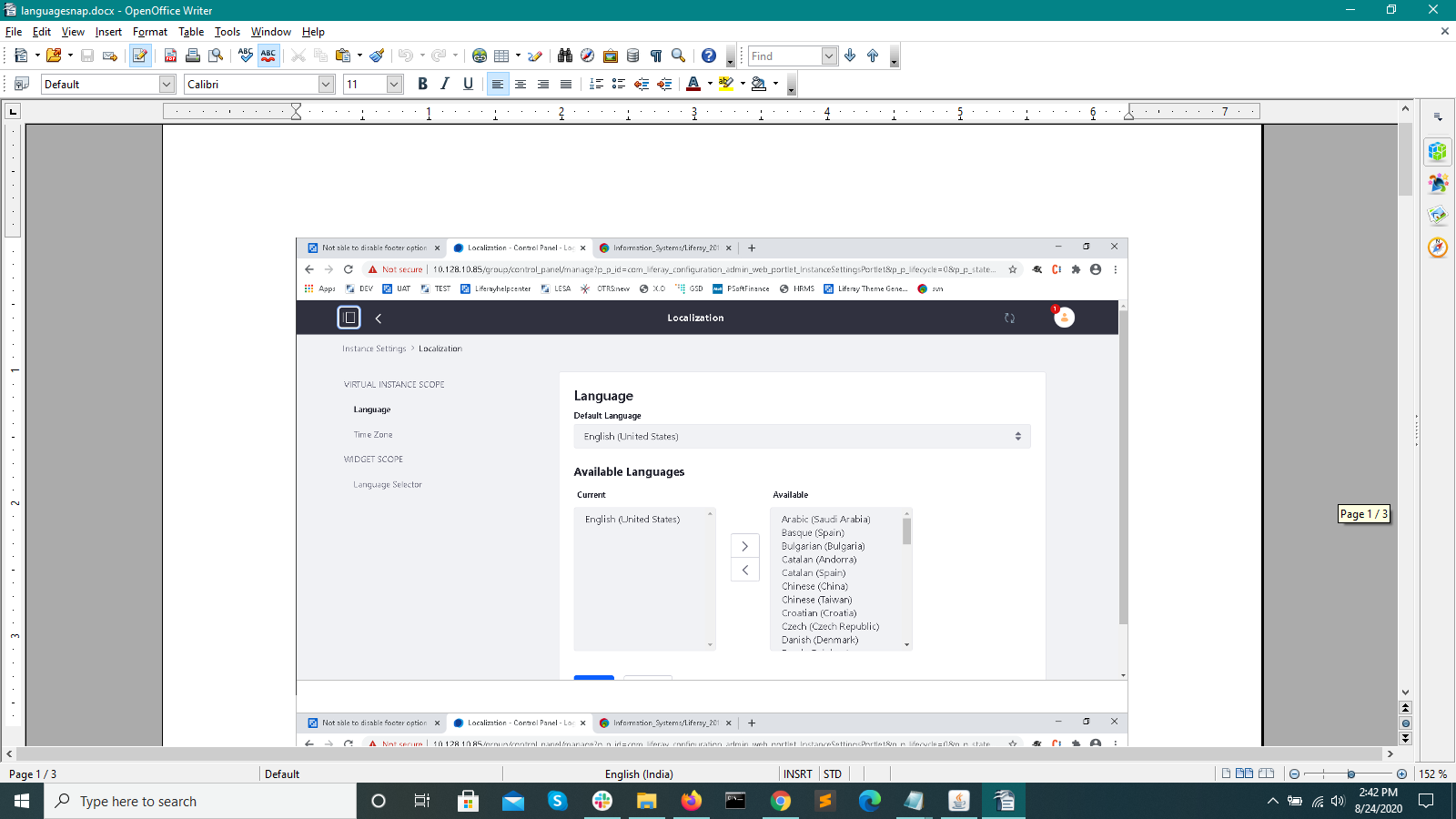Open the Calibri font name dropdown

coord(326,84)
